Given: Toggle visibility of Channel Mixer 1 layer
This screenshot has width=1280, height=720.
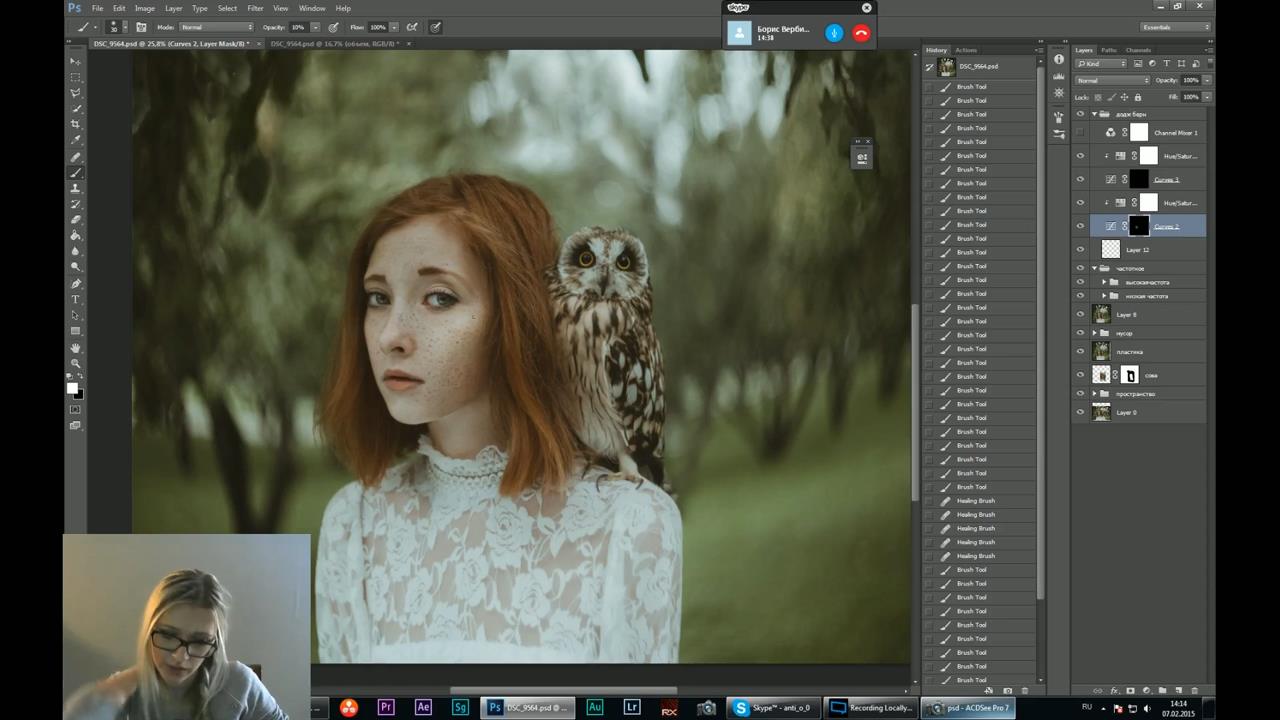Looking at the screenshot, I should coord(1080,133).
